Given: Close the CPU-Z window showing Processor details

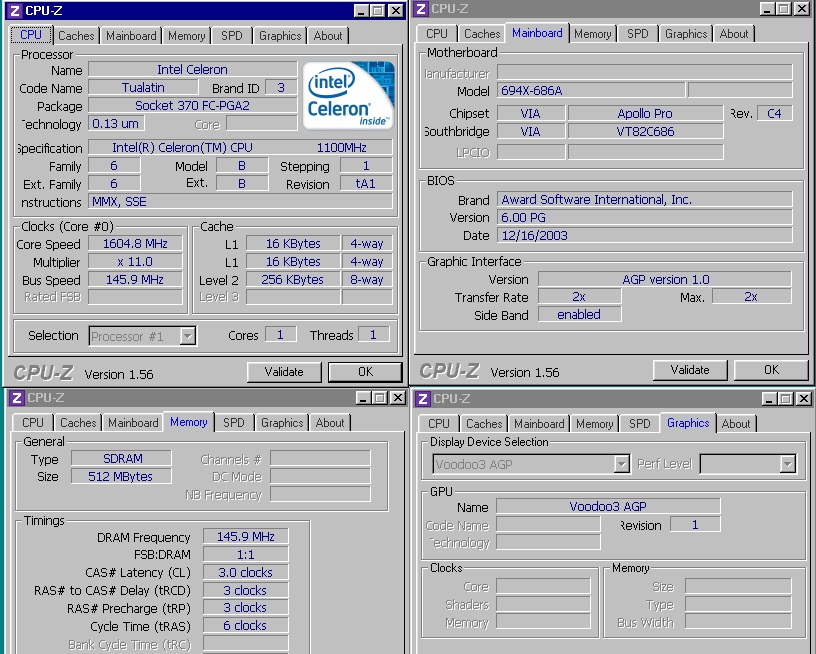Looking at the screenshot, I should (x=398, y=10).
